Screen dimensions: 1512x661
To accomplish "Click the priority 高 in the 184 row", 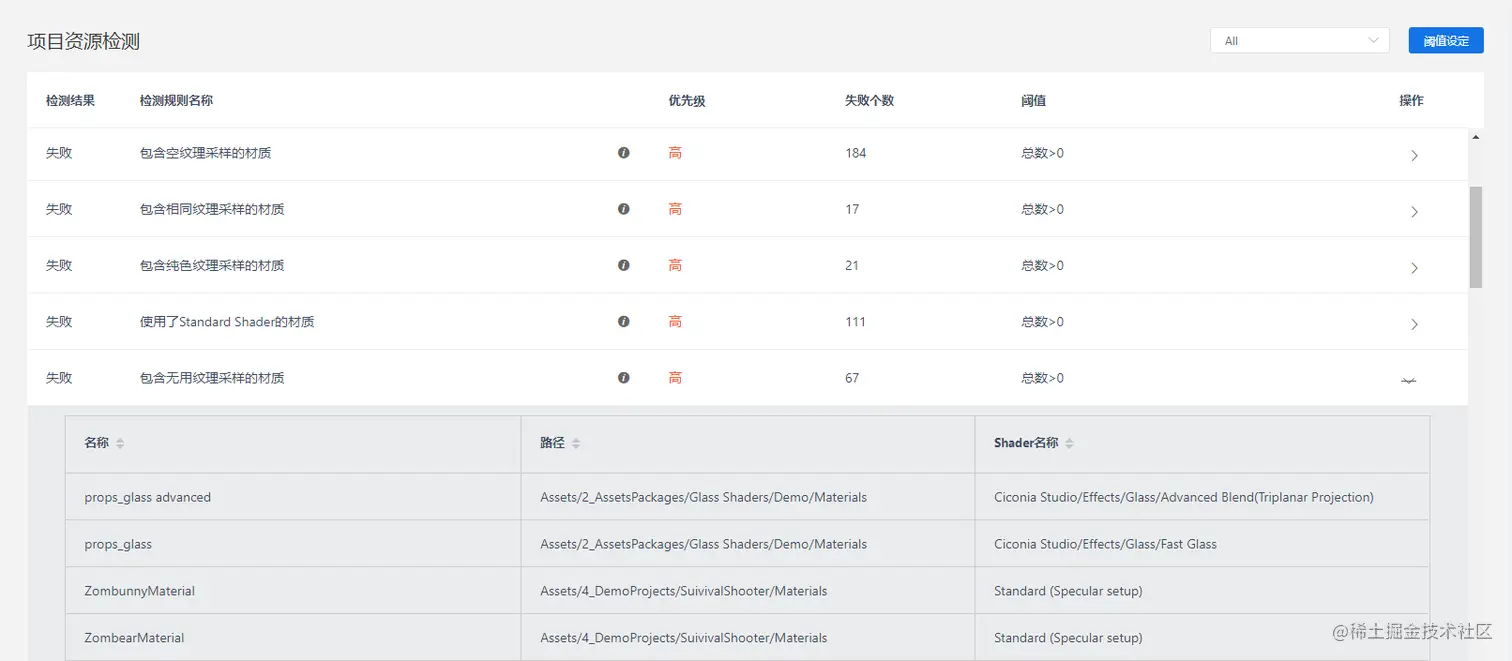I will pos(675,153).
